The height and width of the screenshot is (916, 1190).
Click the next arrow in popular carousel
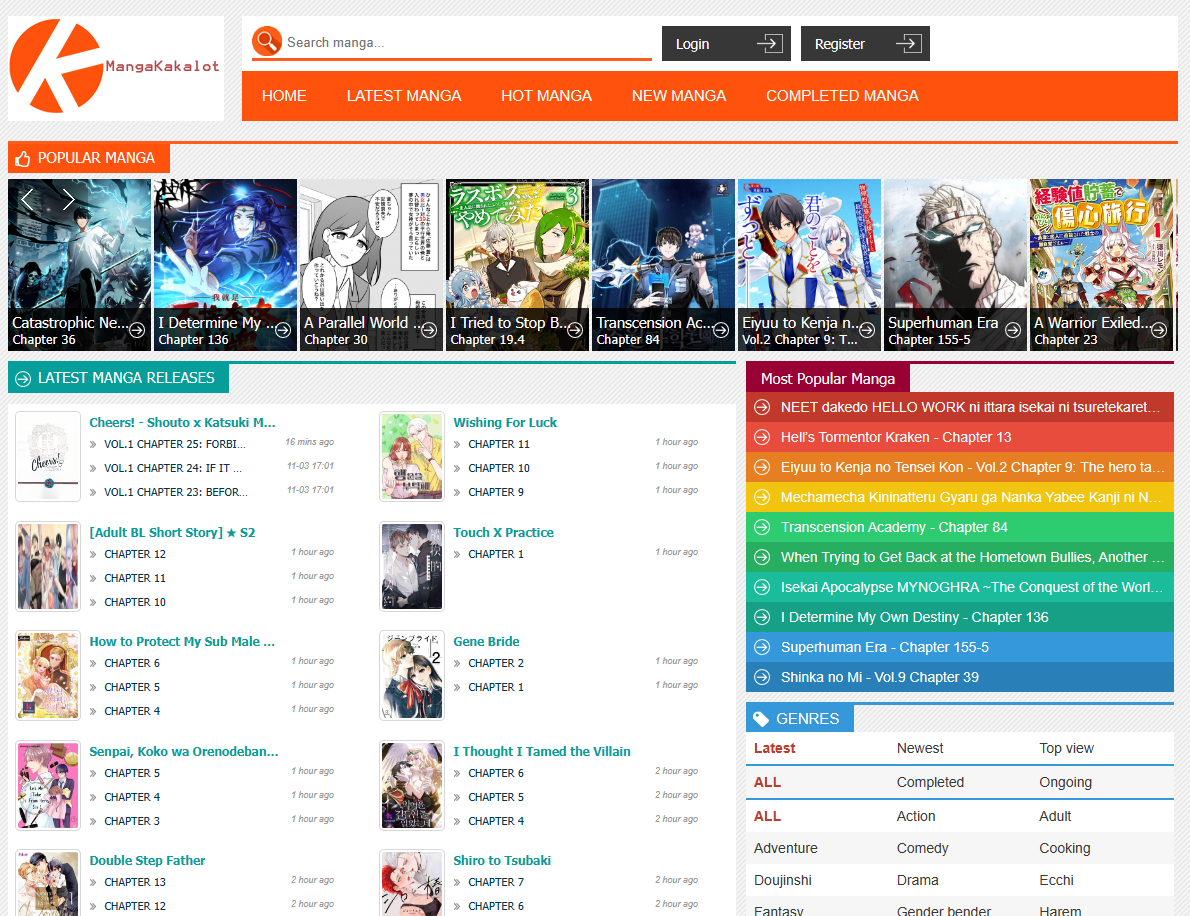point(68,199)
